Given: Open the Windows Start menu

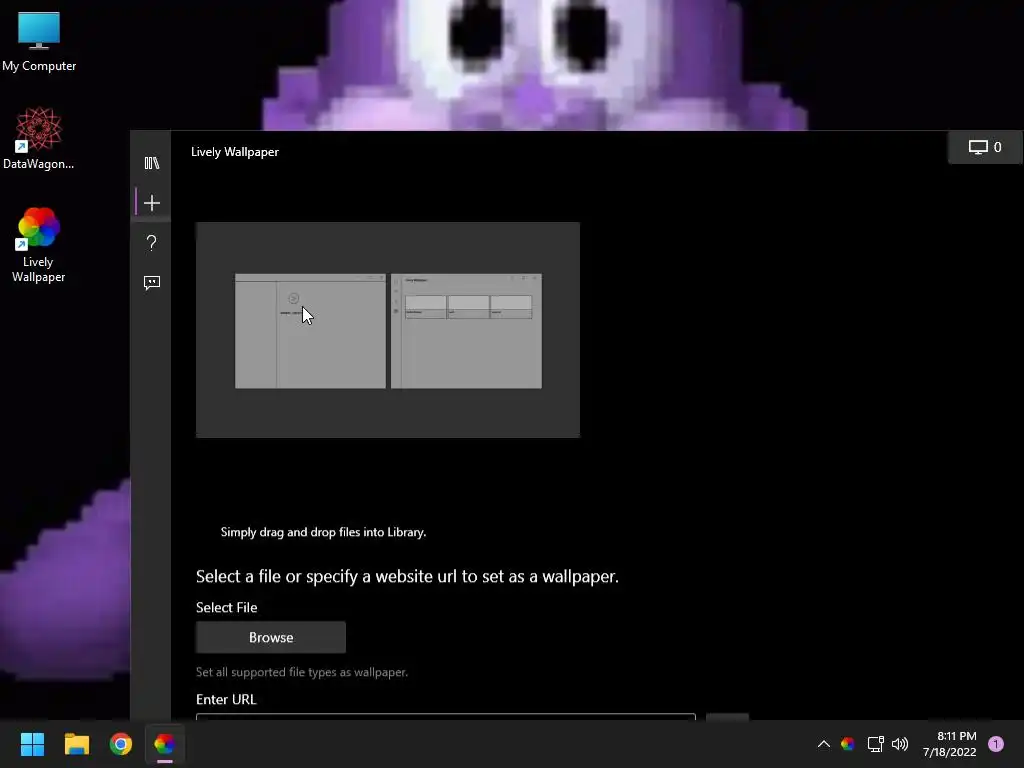Looking at the screenshot, I should click(x=32, y=744).
